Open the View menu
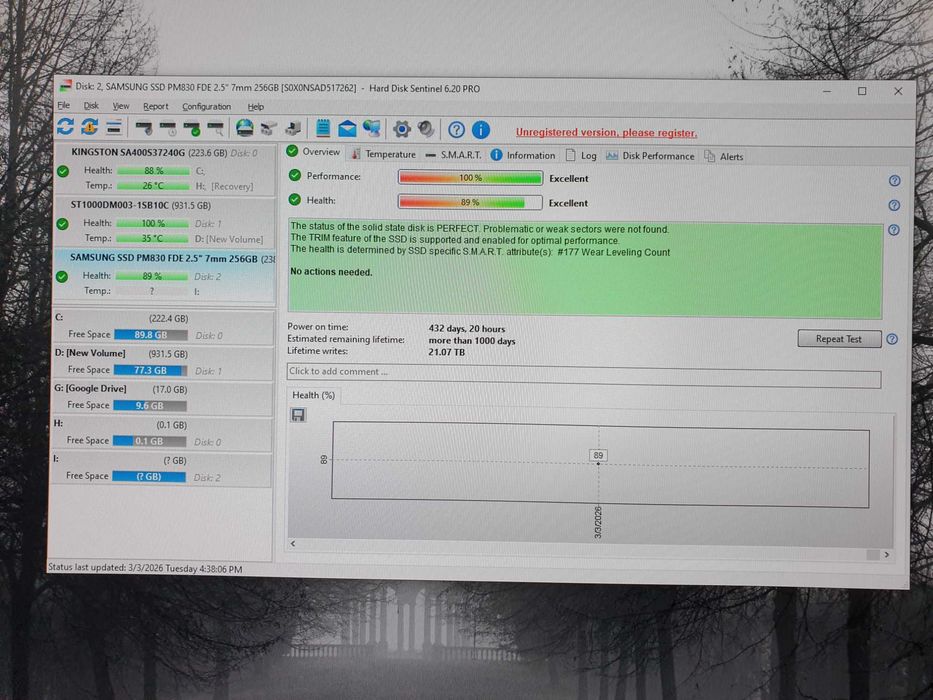Viewport: 933px width, 700px height. pos(121,106)
